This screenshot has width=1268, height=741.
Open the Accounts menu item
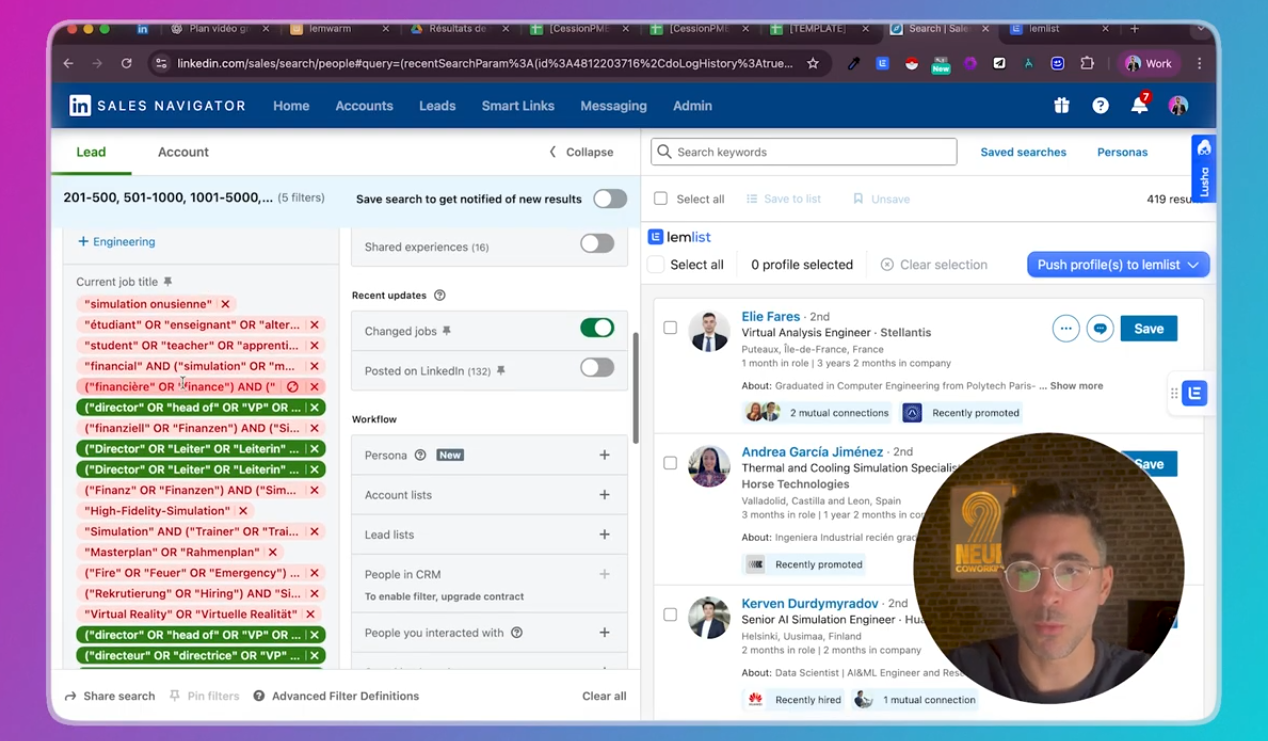click(x=364, y=105)
